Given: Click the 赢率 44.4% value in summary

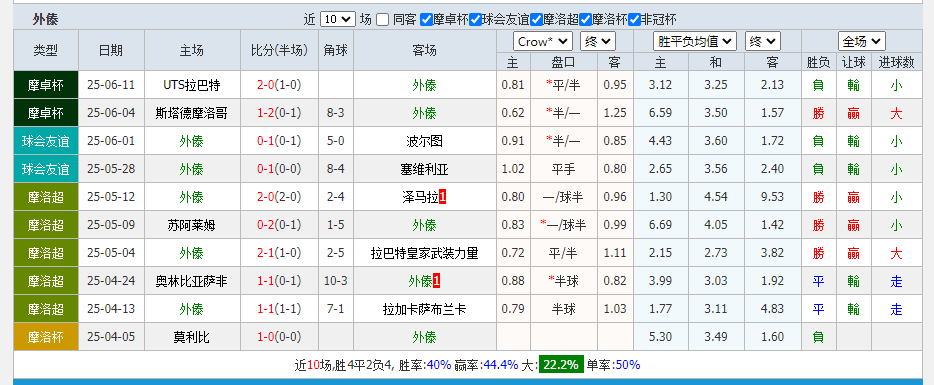Looking at the screenshot, I should 501,365.
